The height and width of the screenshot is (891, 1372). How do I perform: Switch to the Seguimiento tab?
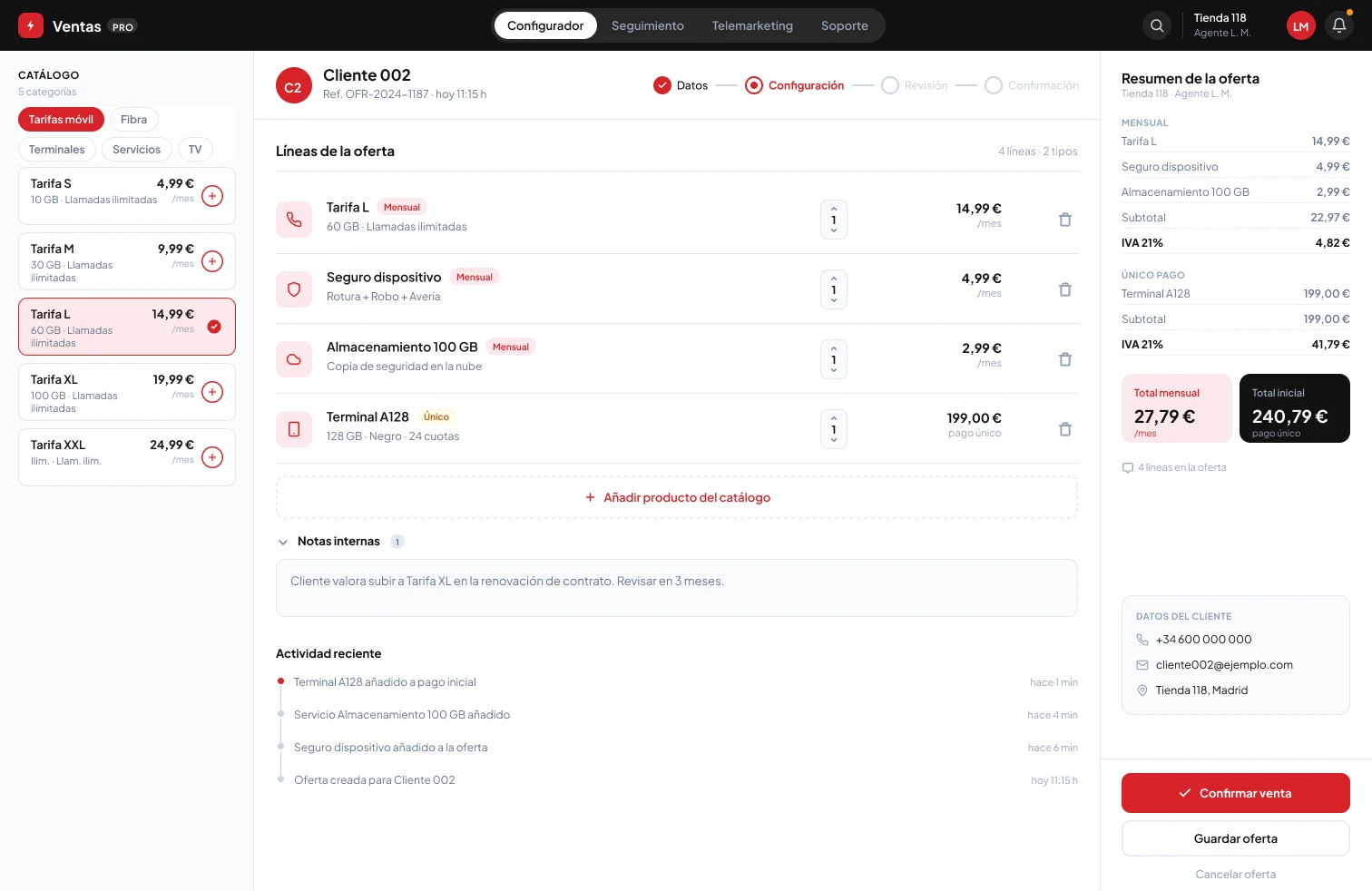coord(648,25)
